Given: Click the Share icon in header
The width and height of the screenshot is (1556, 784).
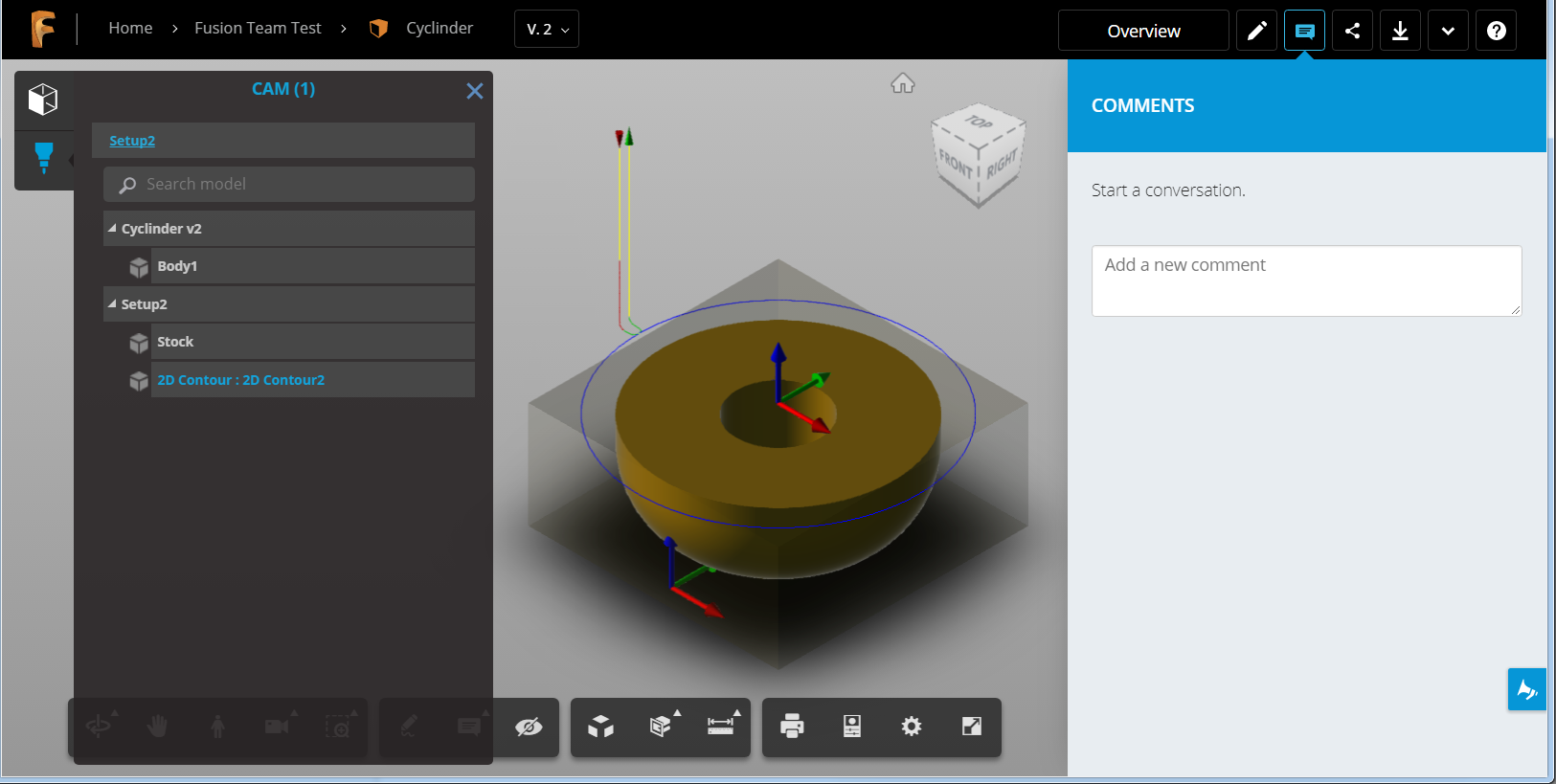Looking at the screenshot, I should point(1352,31).
